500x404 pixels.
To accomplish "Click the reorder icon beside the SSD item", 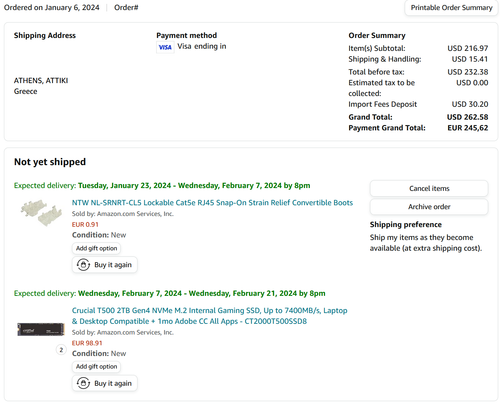I will pos(83,383).
